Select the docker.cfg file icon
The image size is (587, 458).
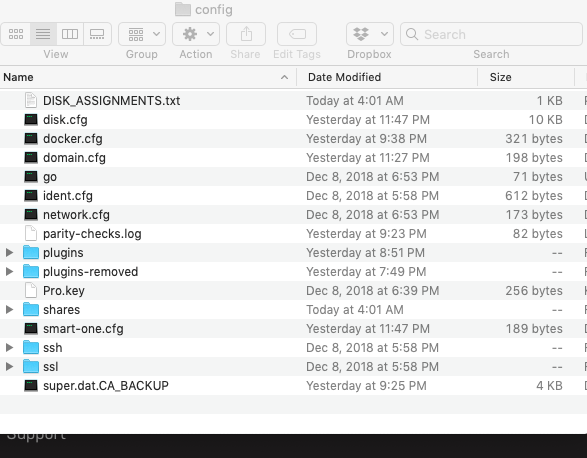31,139
